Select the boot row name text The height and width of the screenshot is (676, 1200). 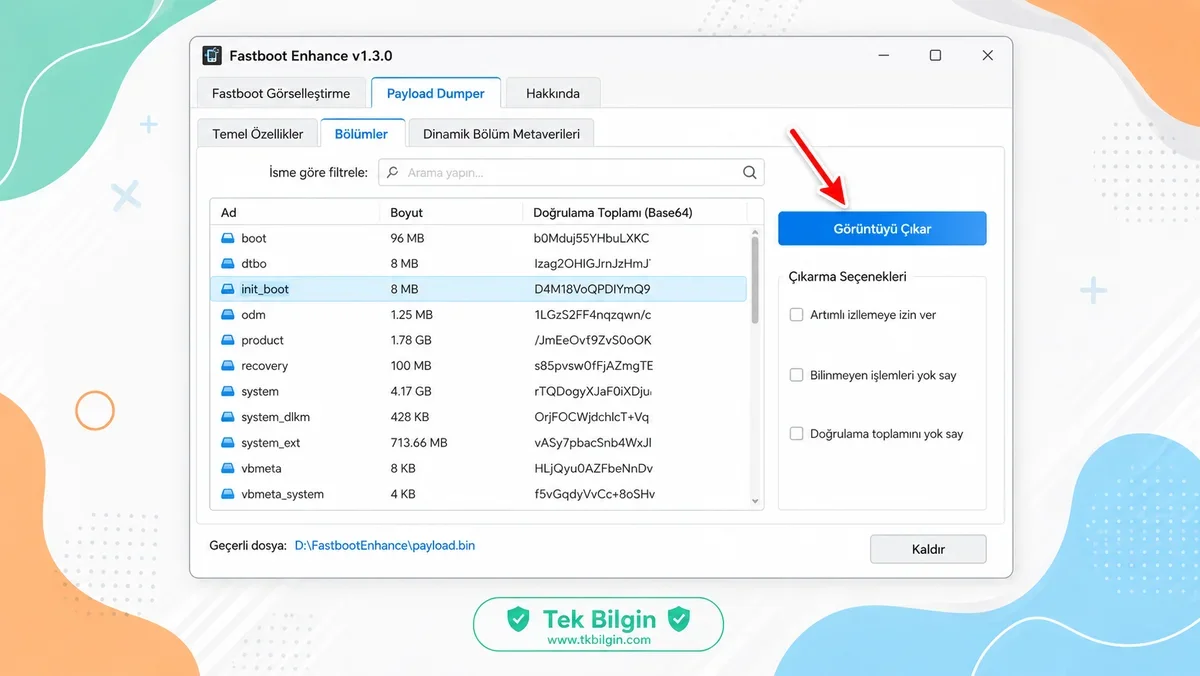tap(254, 238)
